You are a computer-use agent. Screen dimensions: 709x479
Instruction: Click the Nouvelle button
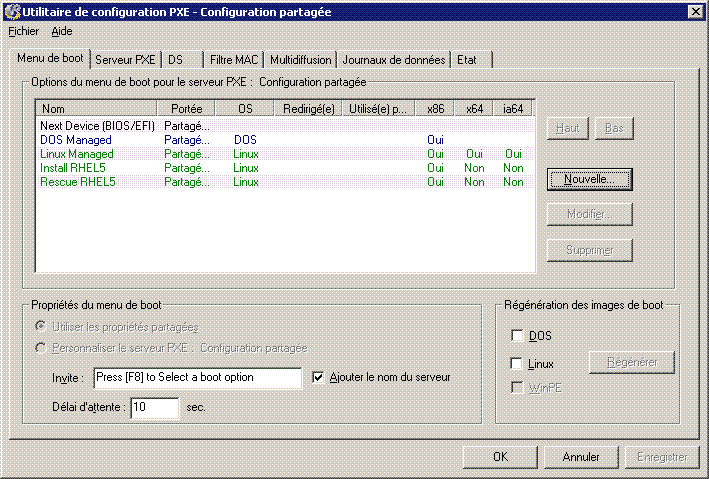coord(589,179)
